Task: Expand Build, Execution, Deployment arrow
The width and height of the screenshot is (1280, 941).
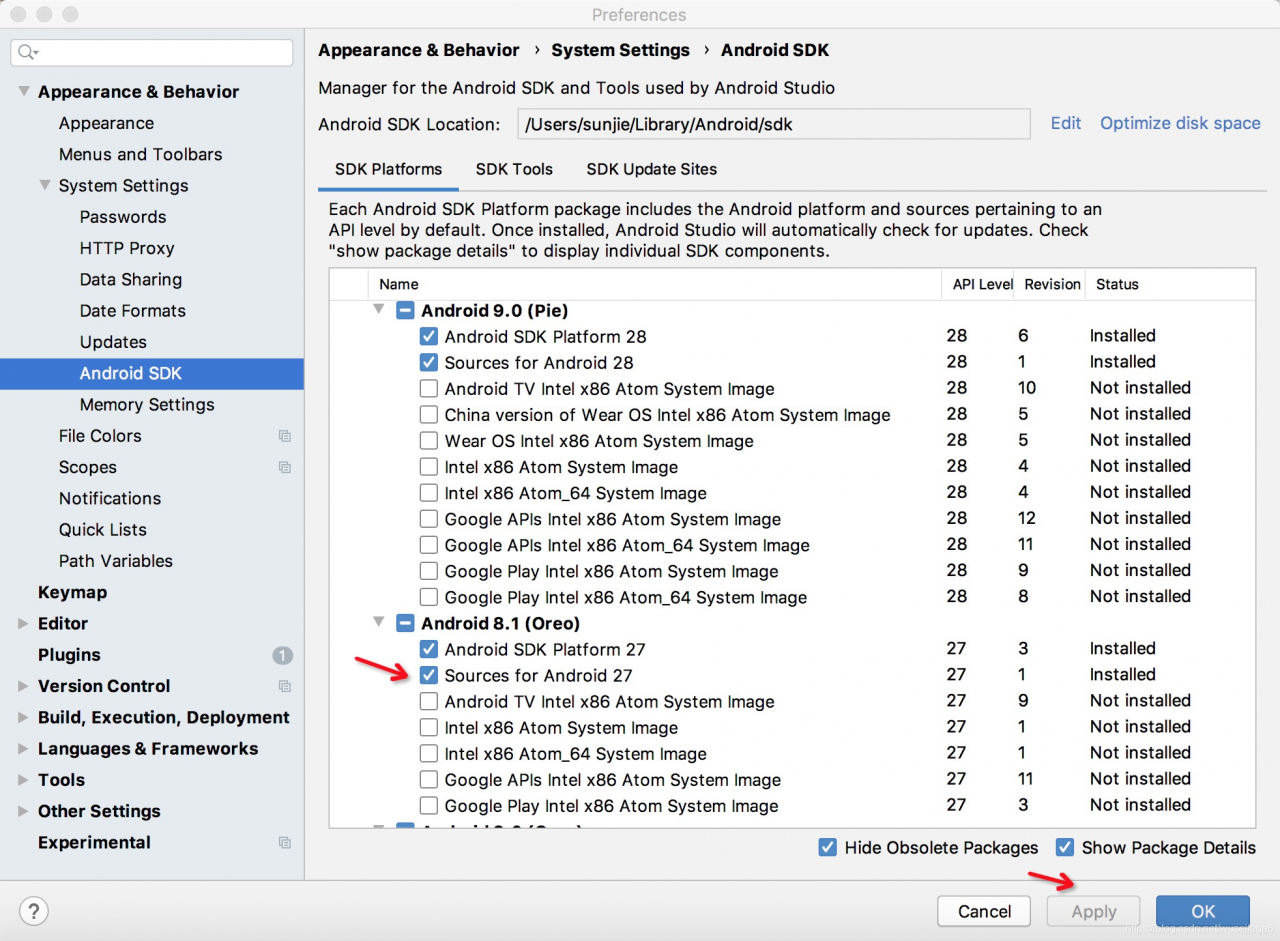Action: point(23,717)
